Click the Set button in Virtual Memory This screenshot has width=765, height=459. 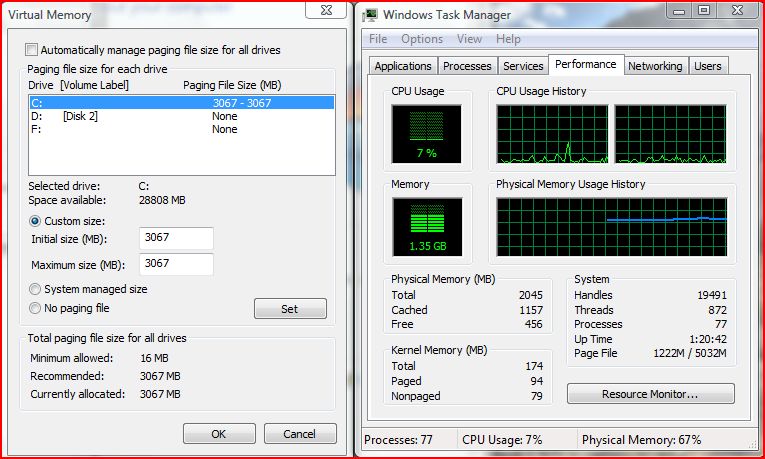click(x=290, y=309)
